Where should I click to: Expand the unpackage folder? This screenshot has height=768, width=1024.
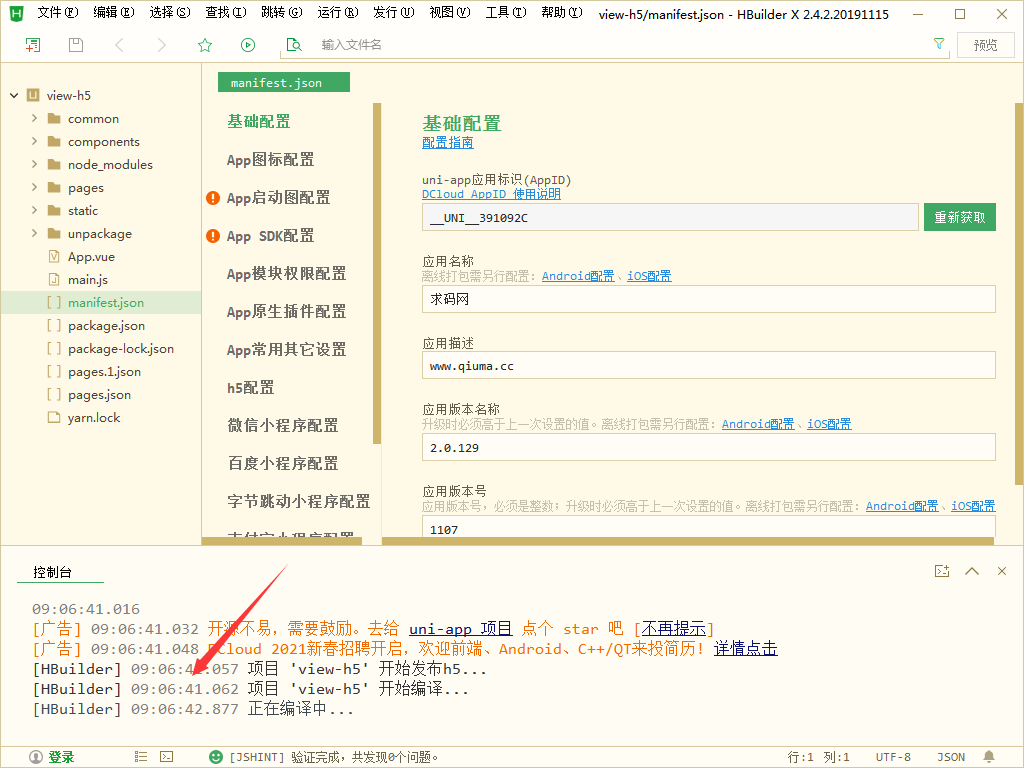[35, 233]
